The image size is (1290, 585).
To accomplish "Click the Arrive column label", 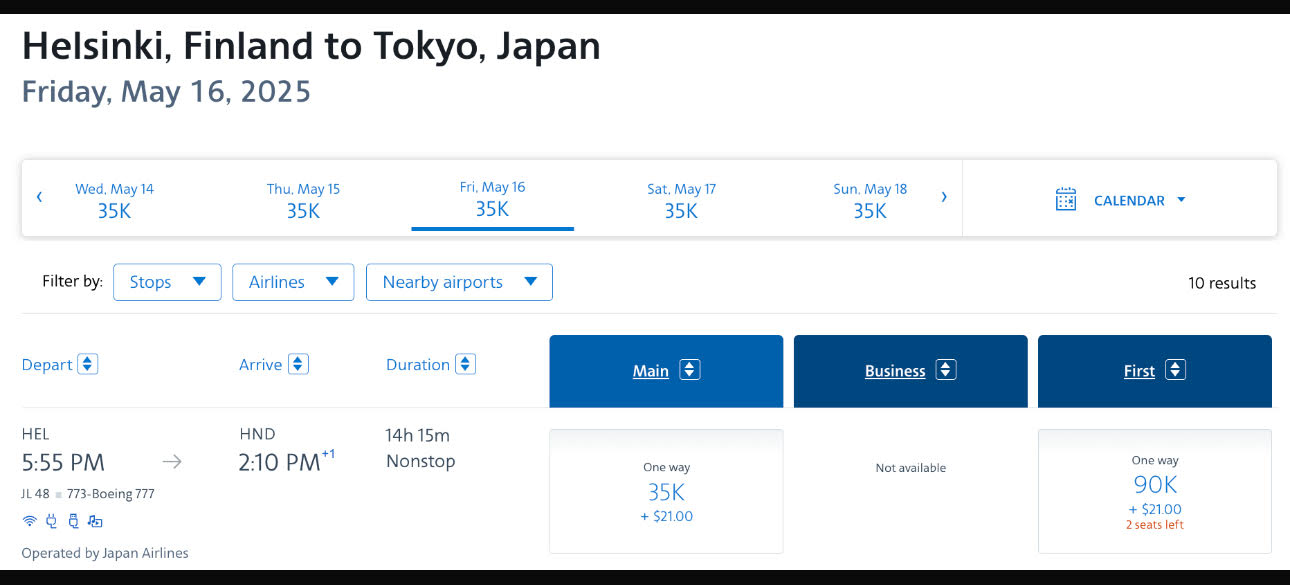I will coord(260,365).
